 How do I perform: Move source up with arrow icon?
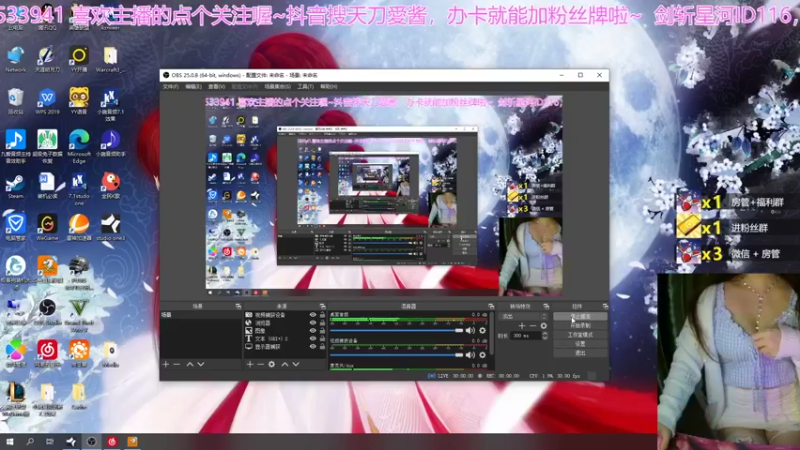point(285,364)
